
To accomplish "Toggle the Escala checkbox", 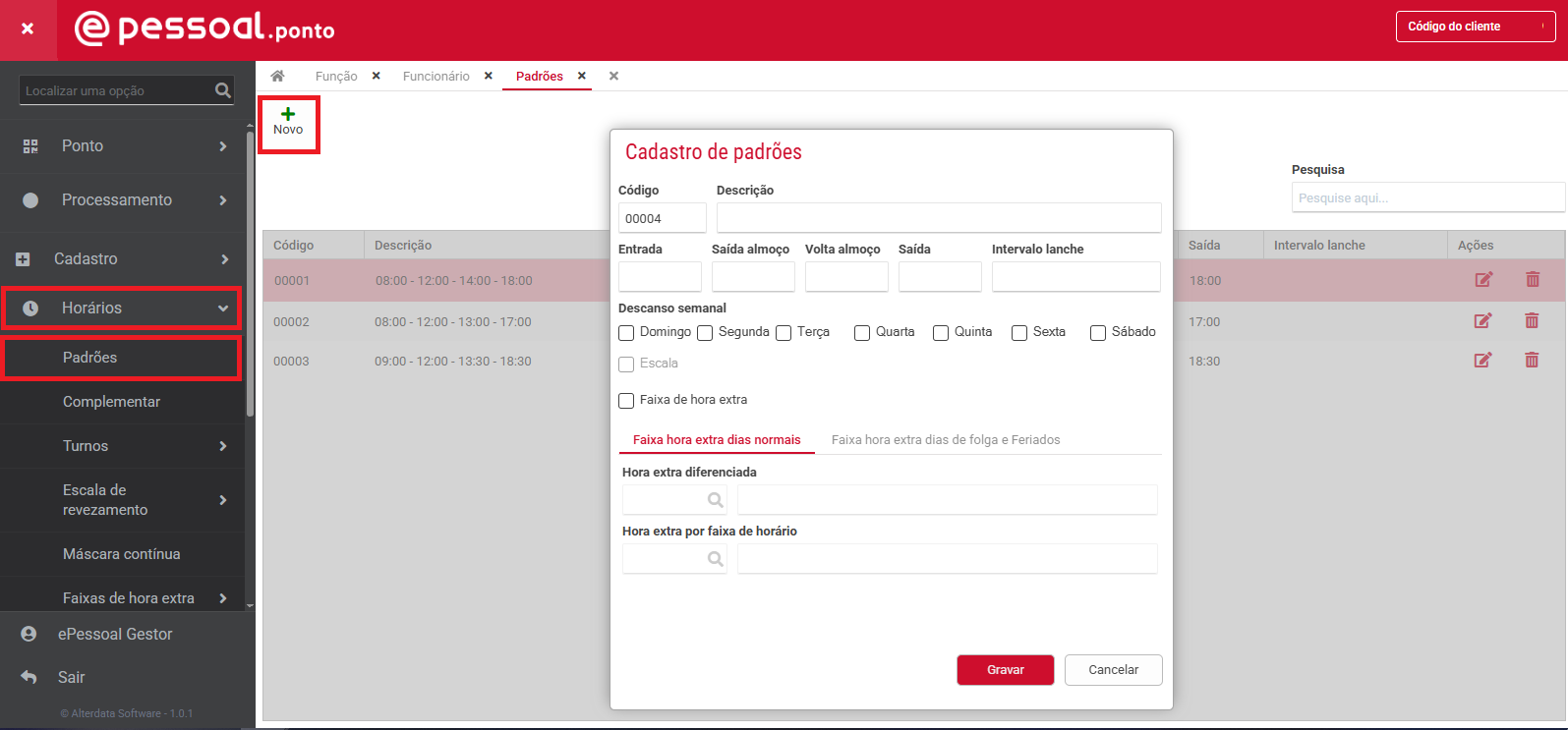I will (626, 365).
